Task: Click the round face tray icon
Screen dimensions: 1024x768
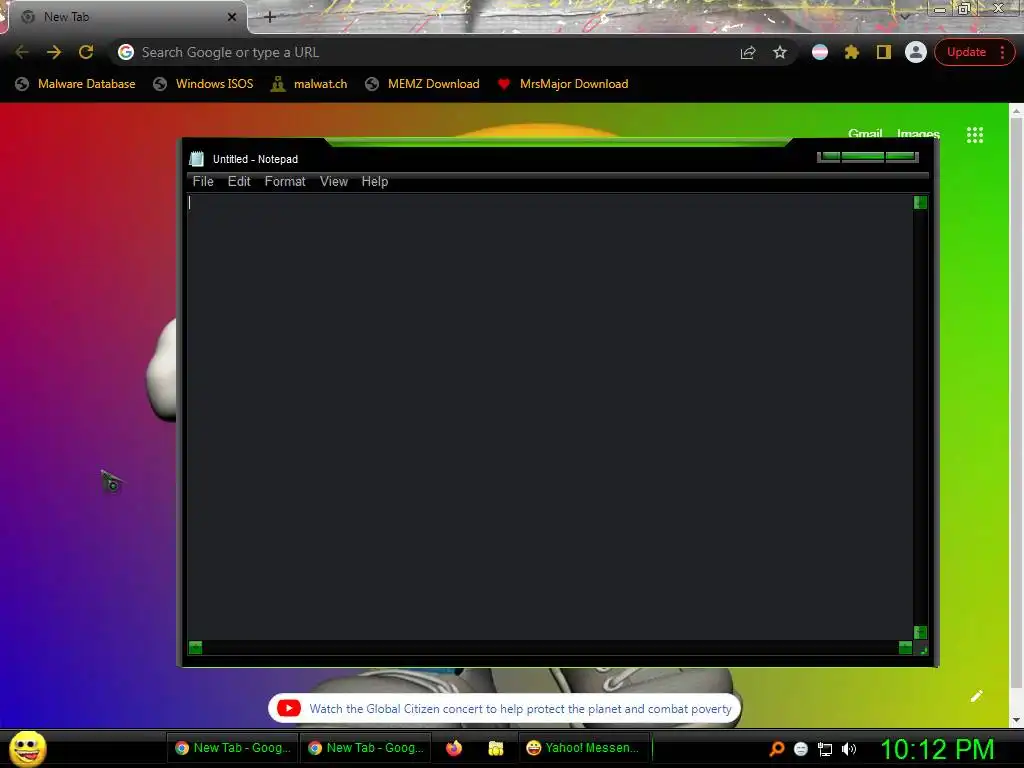Action: [801, 749]
